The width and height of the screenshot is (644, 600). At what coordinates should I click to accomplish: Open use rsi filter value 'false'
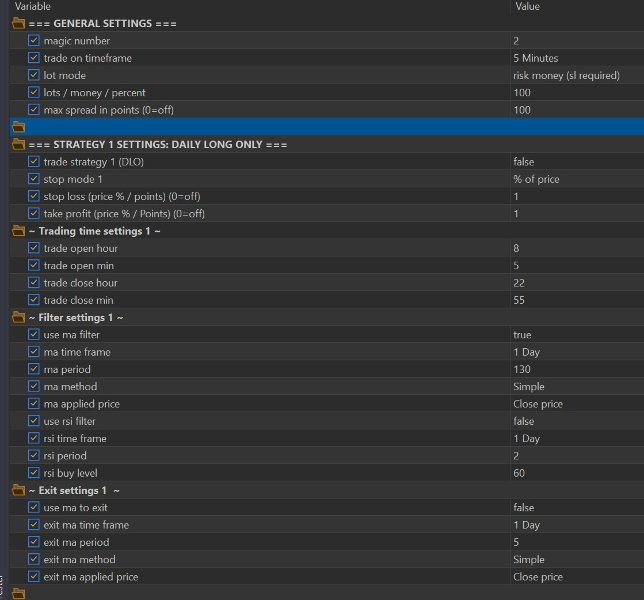[x=524, y=421]
